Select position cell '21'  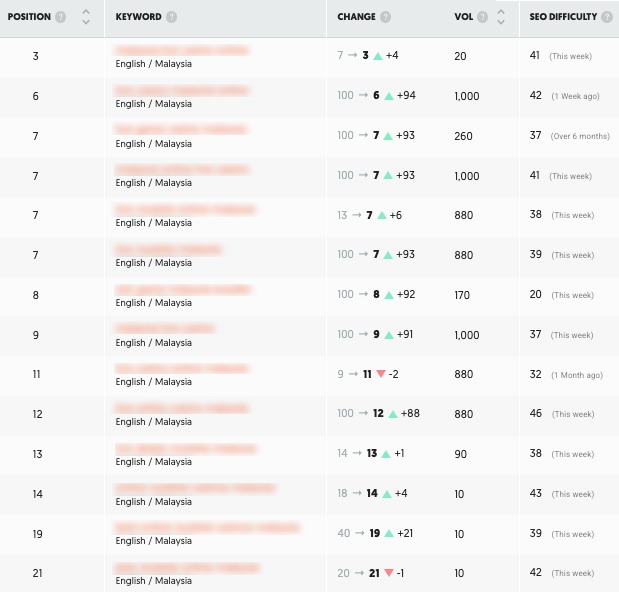(38, 573)
